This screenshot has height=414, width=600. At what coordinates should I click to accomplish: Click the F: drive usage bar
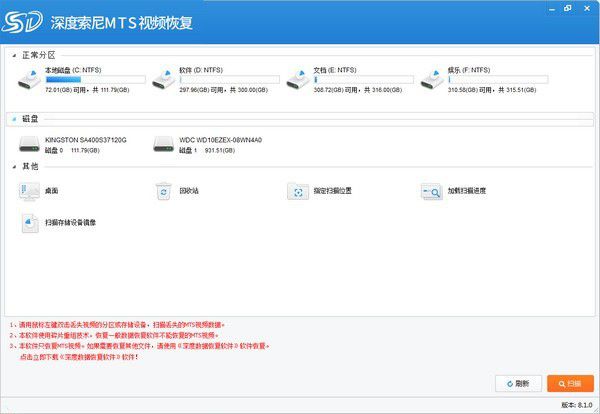click(x=498, y=80)
